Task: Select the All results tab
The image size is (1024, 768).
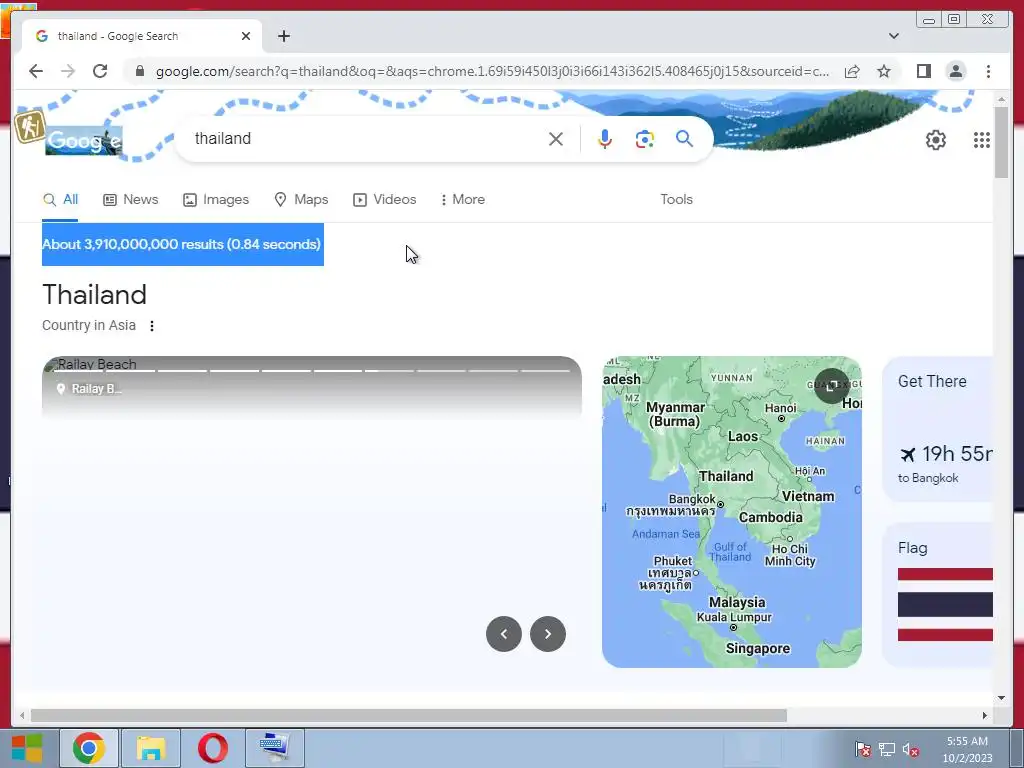Action: 60,199
